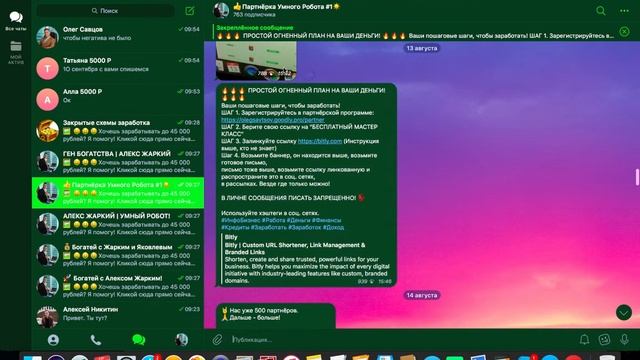This screenshot has width=640, height=360.
Task: Click the channel avatar in the header
Action: (221, 10)
